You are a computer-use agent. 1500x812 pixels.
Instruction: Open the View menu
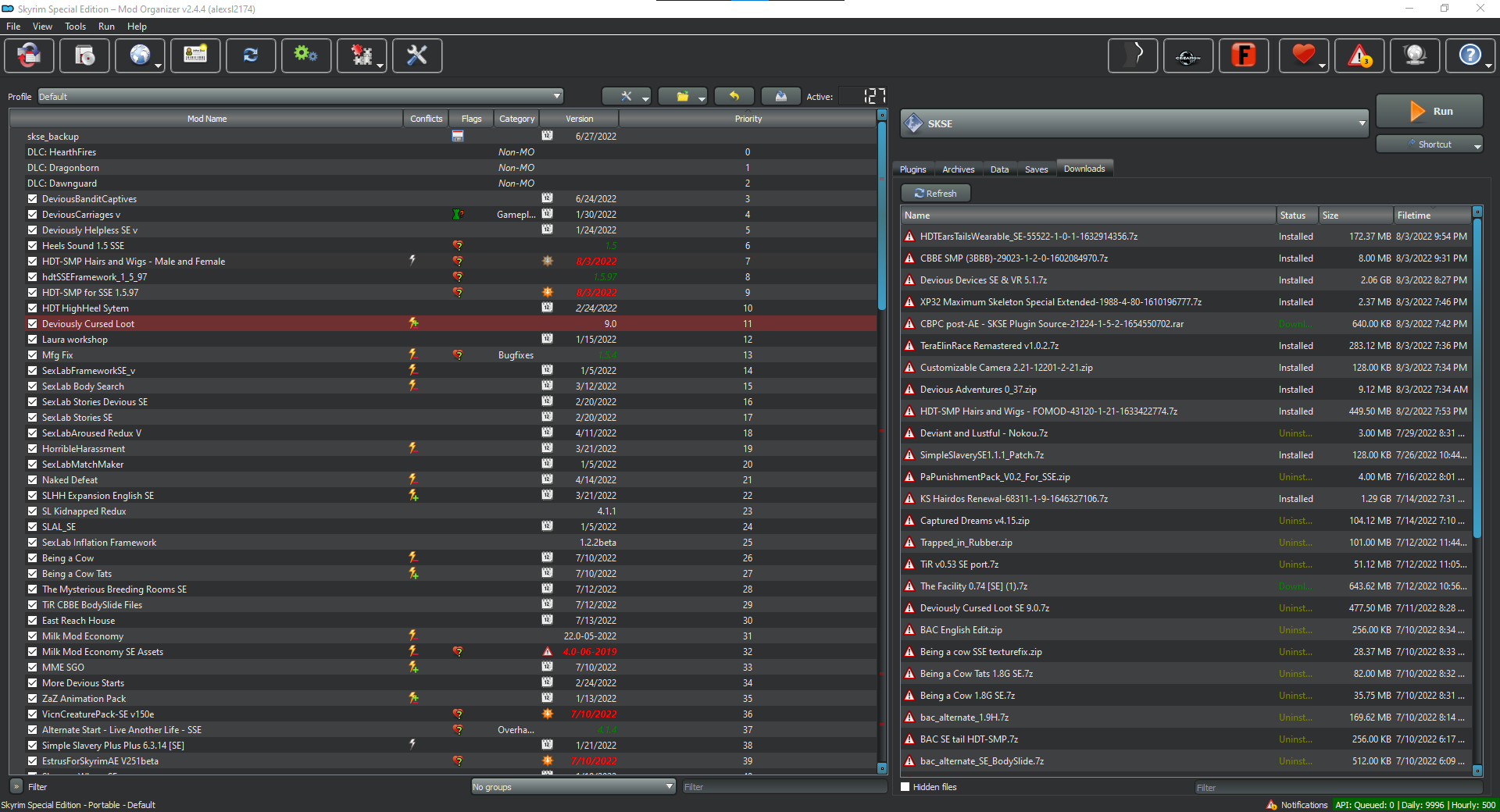pyautogui.click(x=42, y=27)
